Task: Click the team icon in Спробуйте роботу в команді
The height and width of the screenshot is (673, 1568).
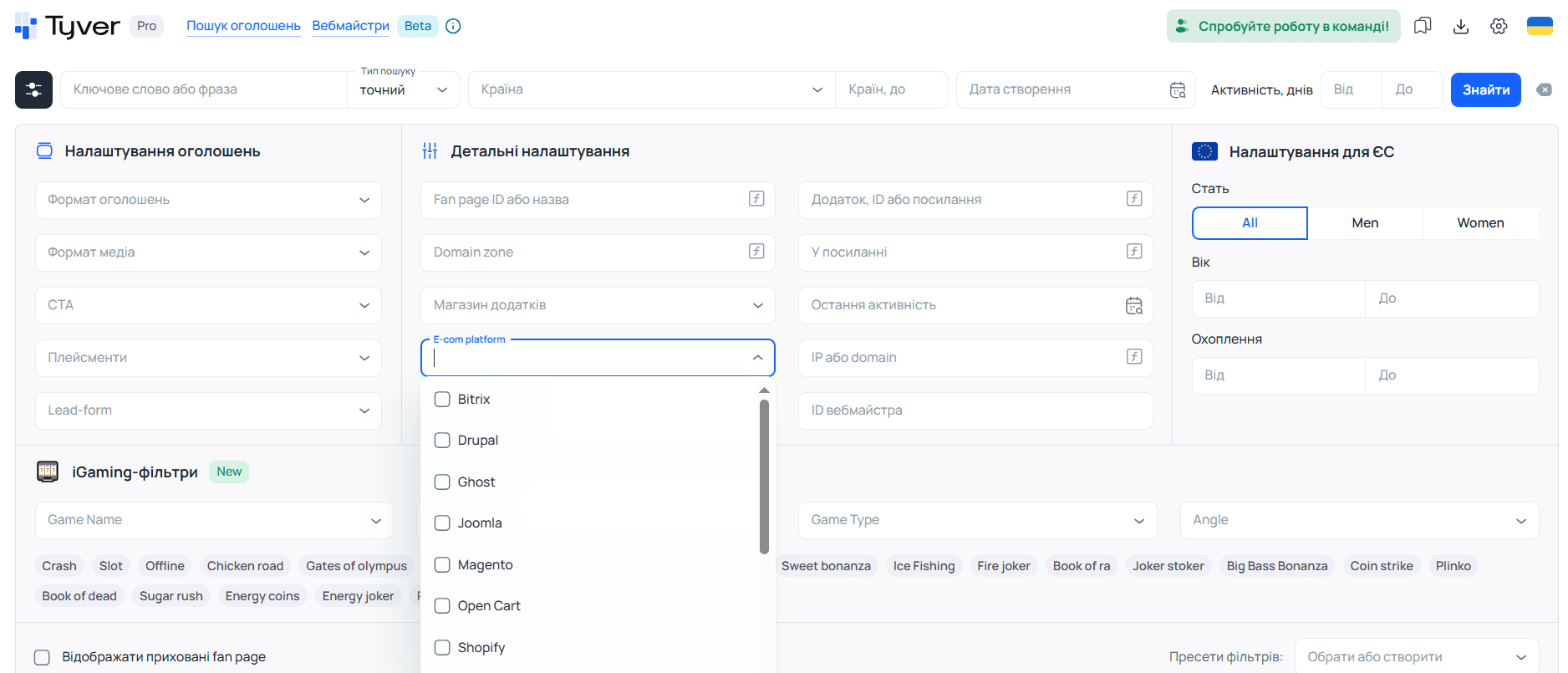Action: click(1182, 26)
